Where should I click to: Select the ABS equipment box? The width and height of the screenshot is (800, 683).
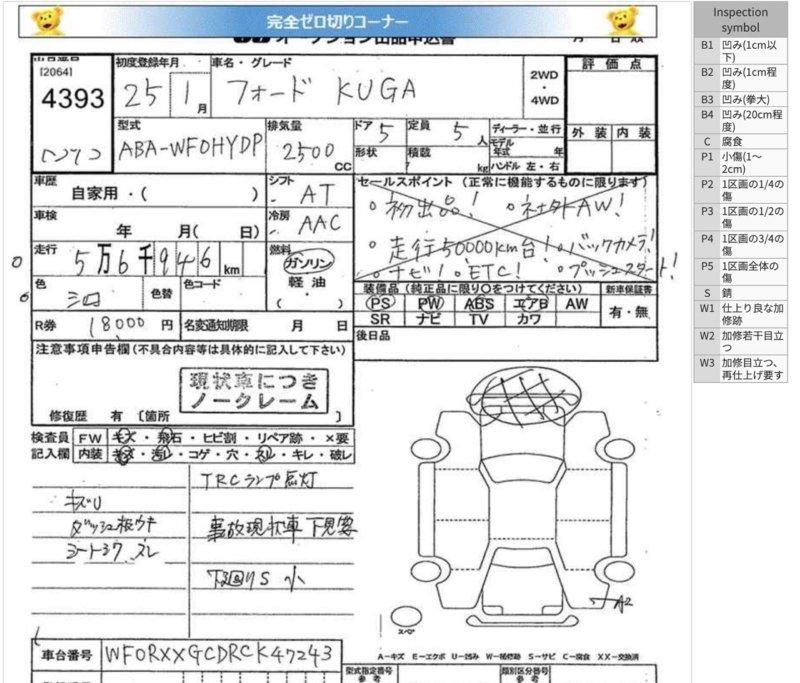pyautogui.click(x=479, y=303)
